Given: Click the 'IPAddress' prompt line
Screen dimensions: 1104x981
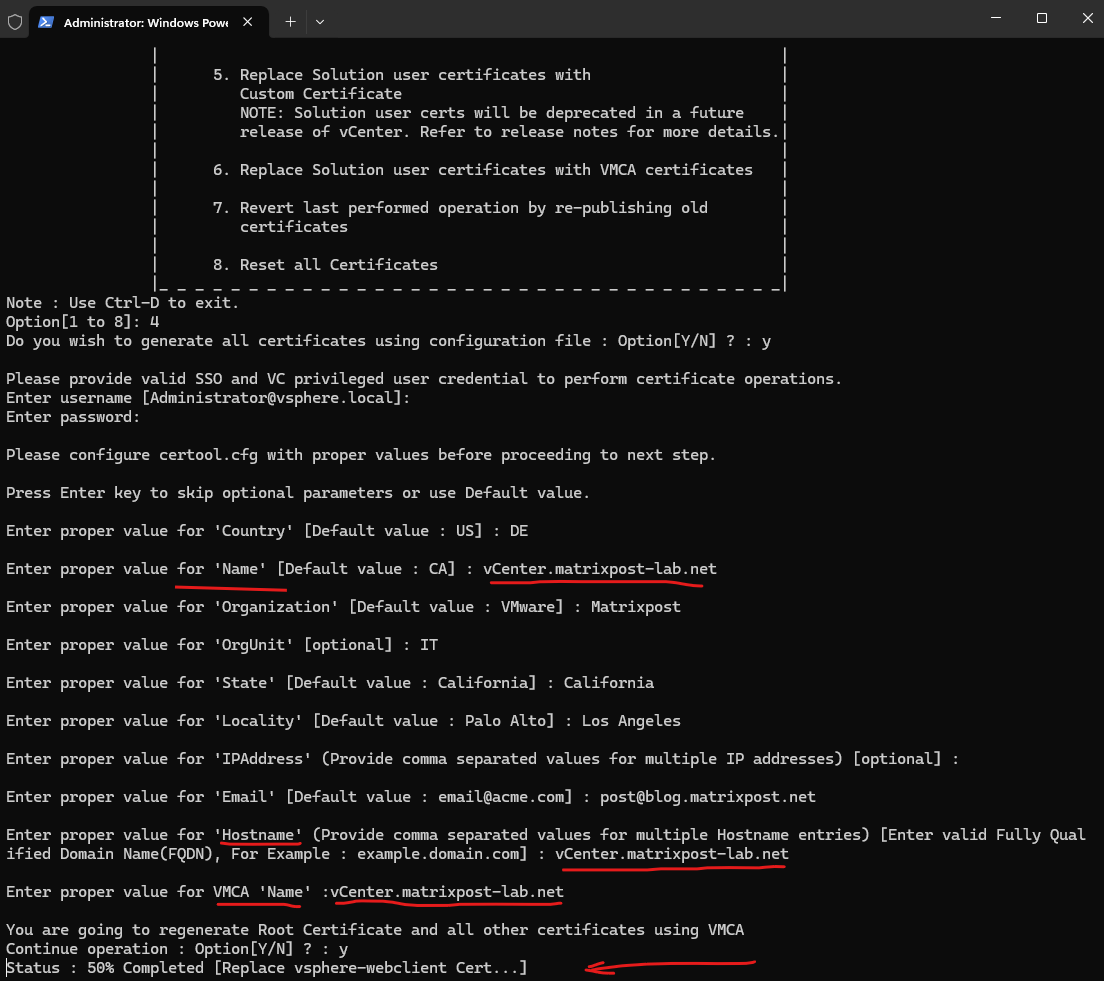Looking at the screenshot, I should 482,759.
